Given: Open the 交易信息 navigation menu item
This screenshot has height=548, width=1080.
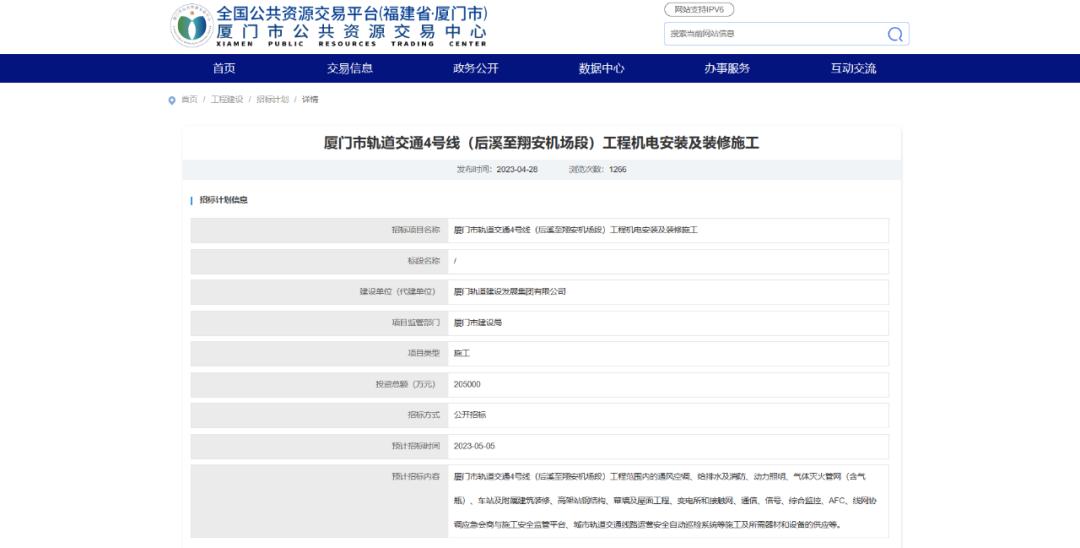Looking at the screenshot, I should point(350,68).
